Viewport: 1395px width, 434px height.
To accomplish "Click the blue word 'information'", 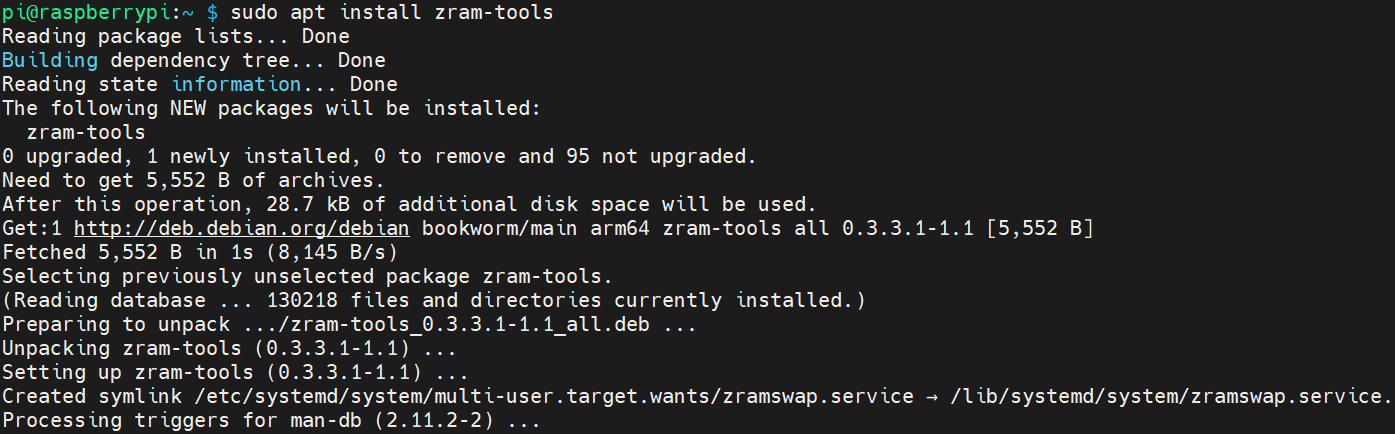I will [236, 85].
